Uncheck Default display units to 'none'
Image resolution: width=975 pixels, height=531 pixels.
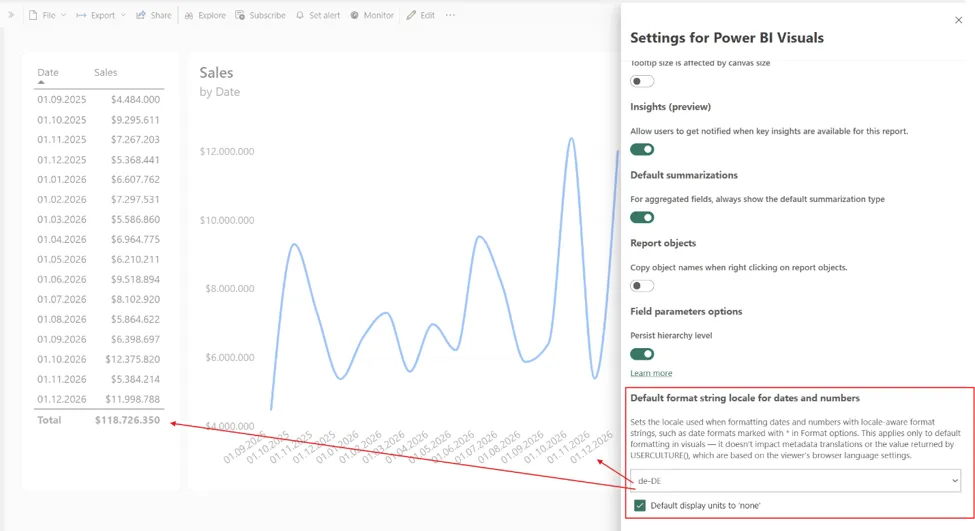(x=640, y=506)
